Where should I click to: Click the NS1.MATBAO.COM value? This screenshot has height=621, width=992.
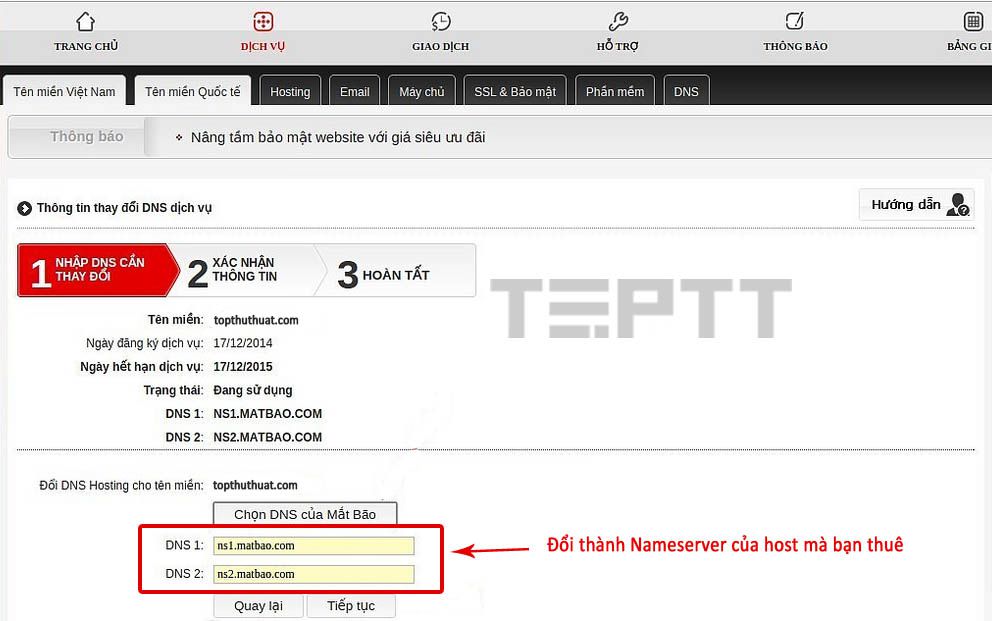pyautogui.click(x=268, y=414)
